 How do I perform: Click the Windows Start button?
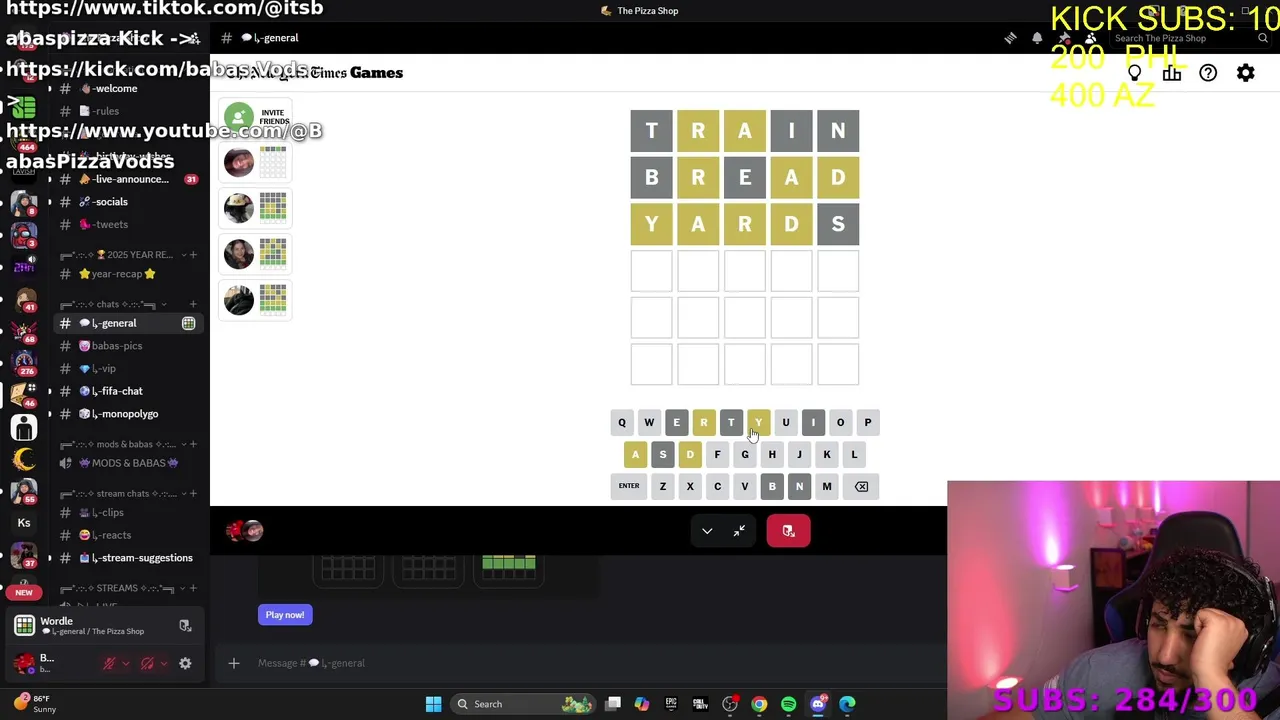click(433, 704)
